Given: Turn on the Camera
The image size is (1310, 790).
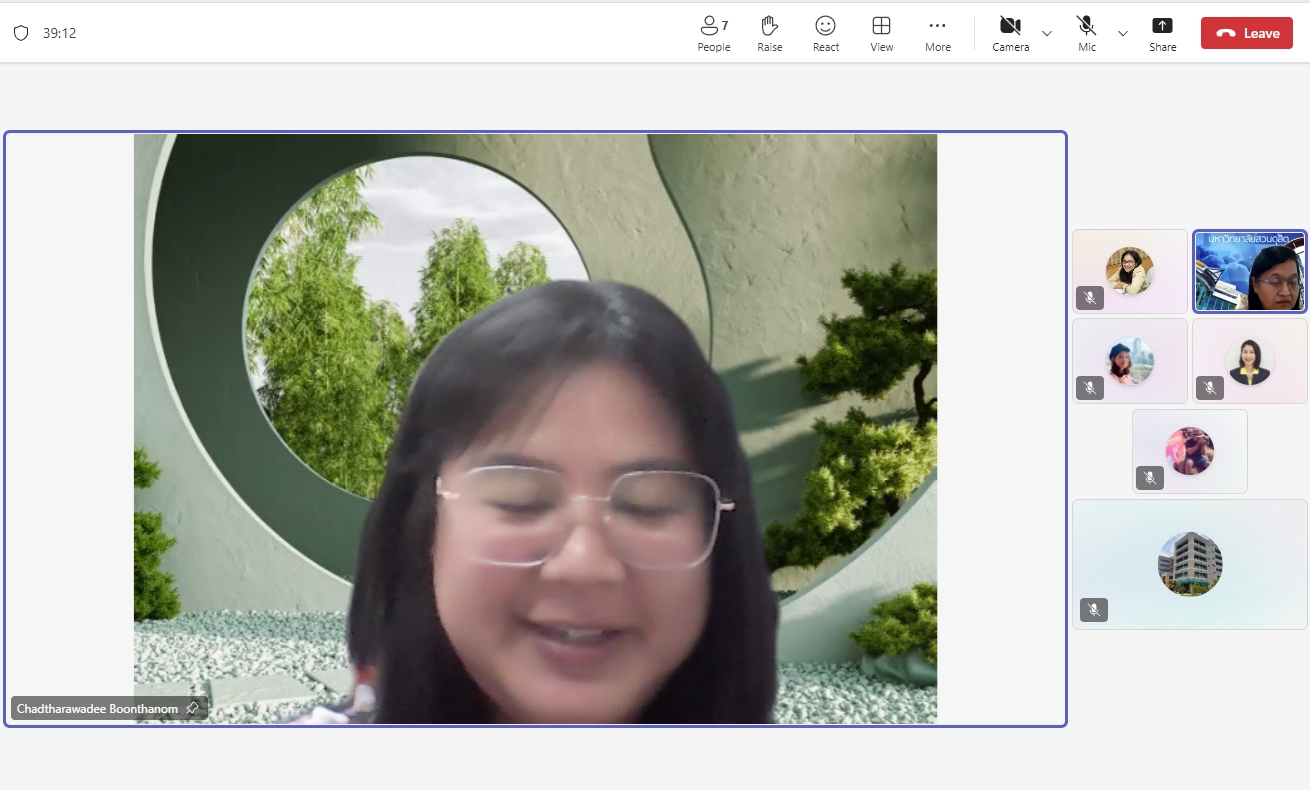Looking at the screenshot, I should coord(1010,33).
